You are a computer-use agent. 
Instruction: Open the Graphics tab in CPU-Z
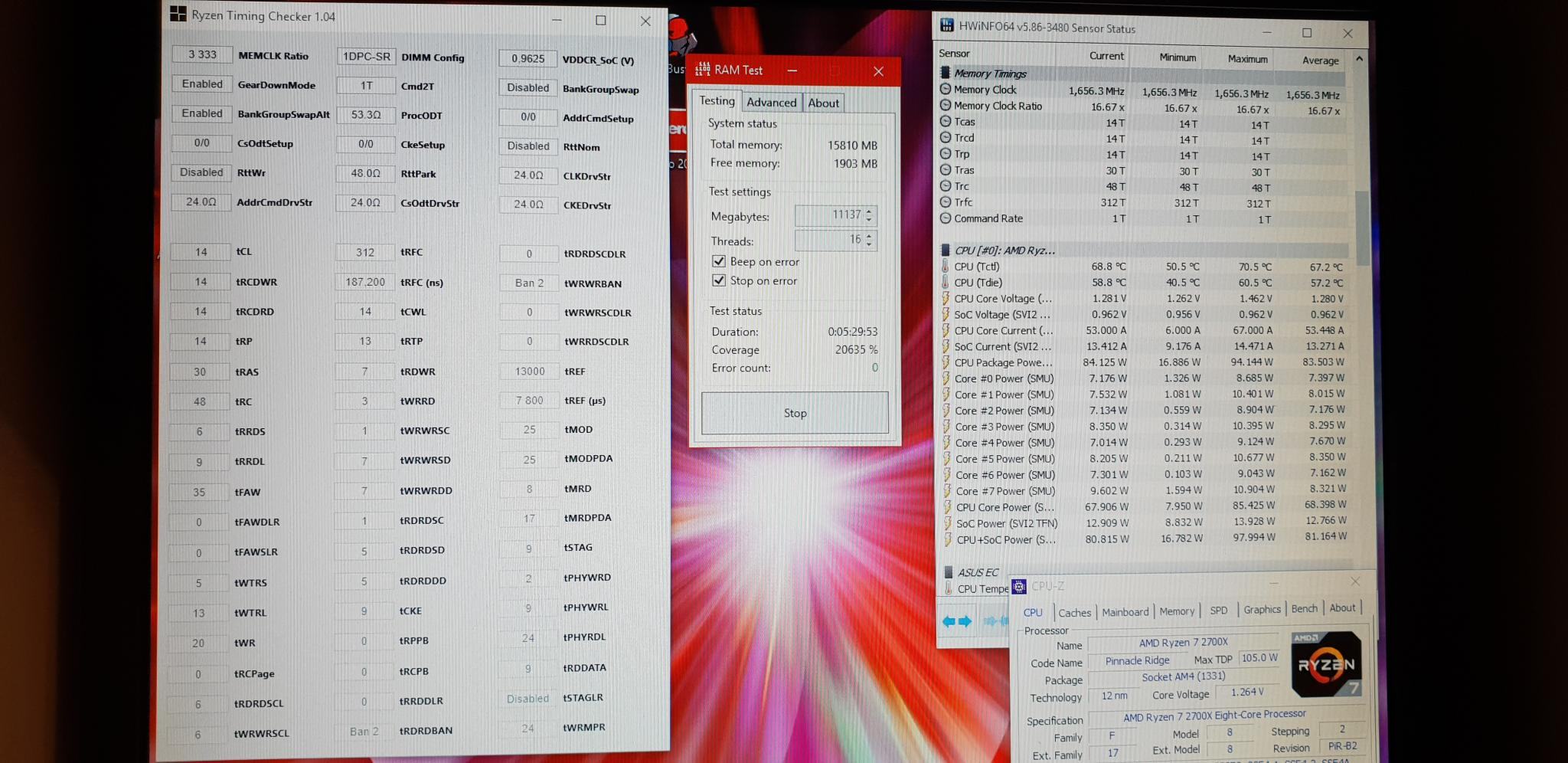[x=1262, y=609]
